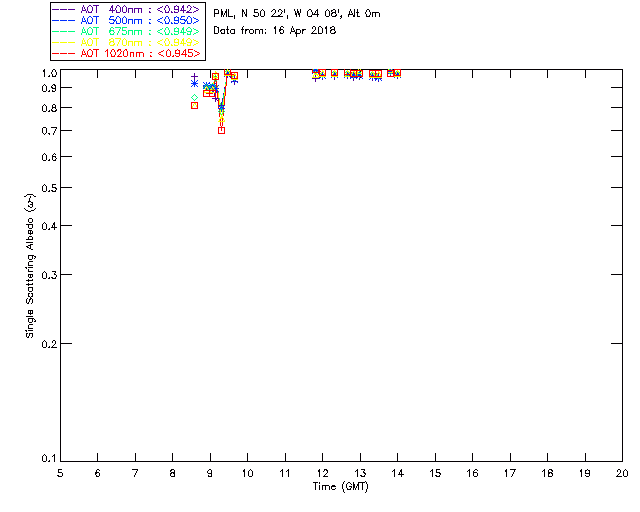Click the AOT 675nm legend entry

point(127,31)
